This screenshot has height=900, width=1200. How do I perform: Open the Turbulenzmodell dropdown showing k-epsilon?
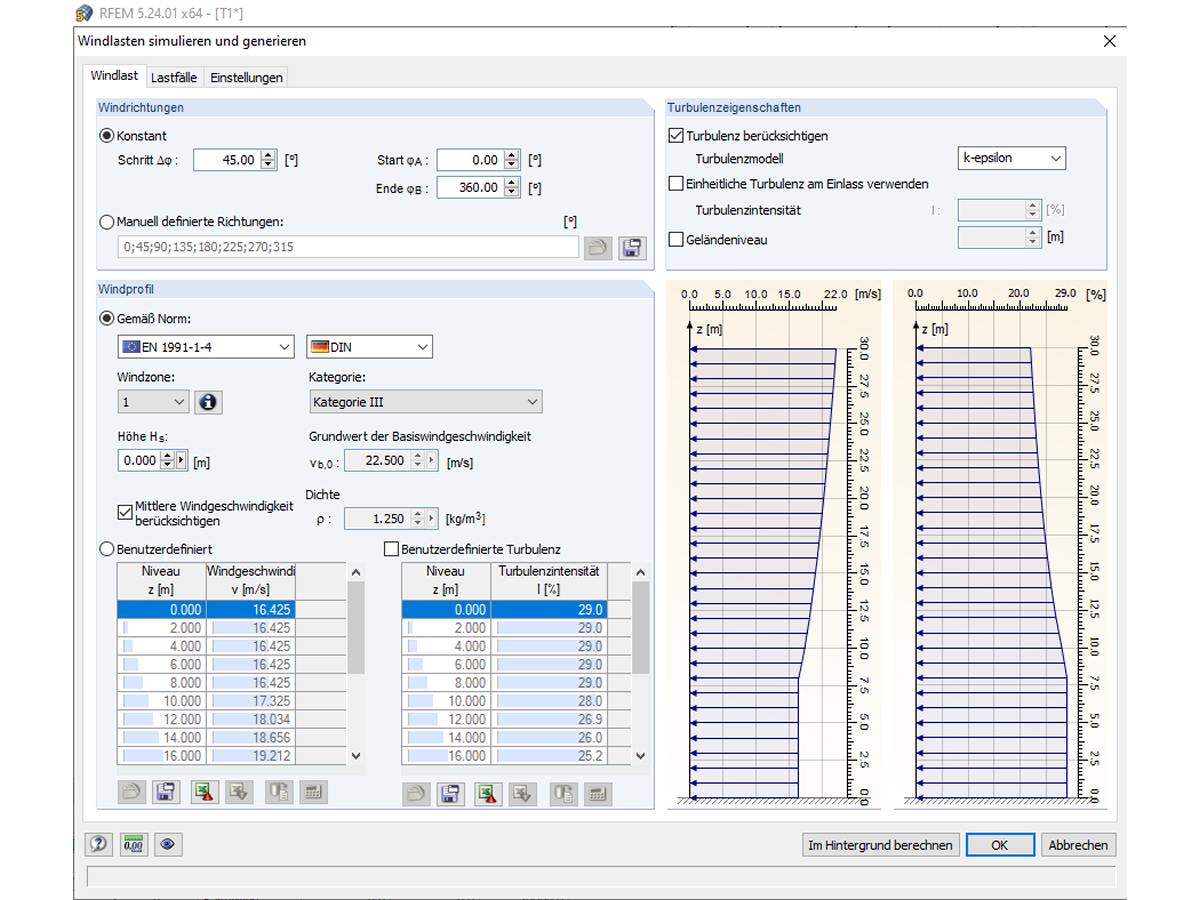[1011, 157]
